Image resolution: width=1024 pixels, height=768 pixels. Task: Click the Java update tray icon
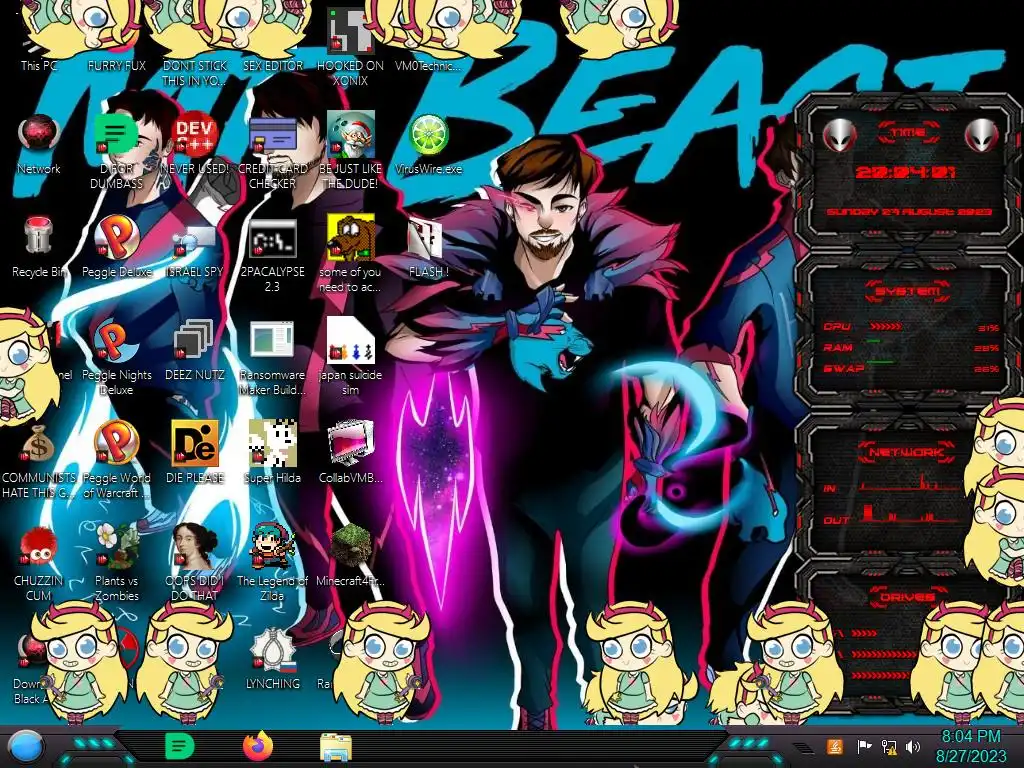[x=835, y=747]
